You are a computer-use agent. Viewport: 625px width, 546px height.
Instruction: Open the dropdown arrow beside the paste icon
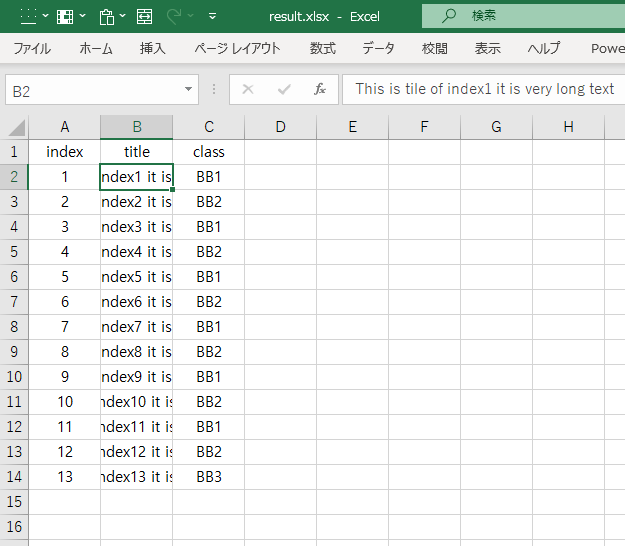tap(122, 16)
